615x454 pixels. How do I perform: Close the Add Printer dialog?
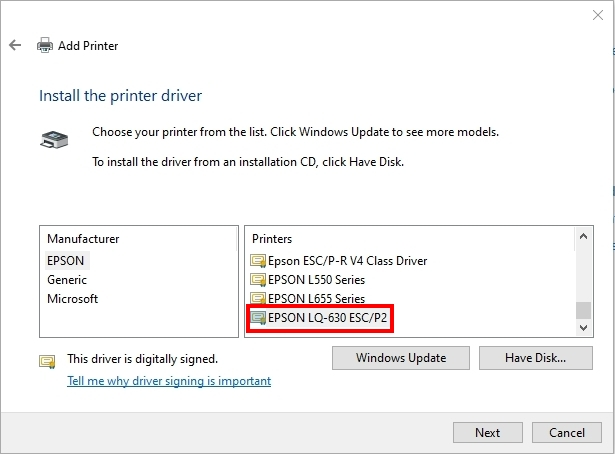click(x=598, y=15)
